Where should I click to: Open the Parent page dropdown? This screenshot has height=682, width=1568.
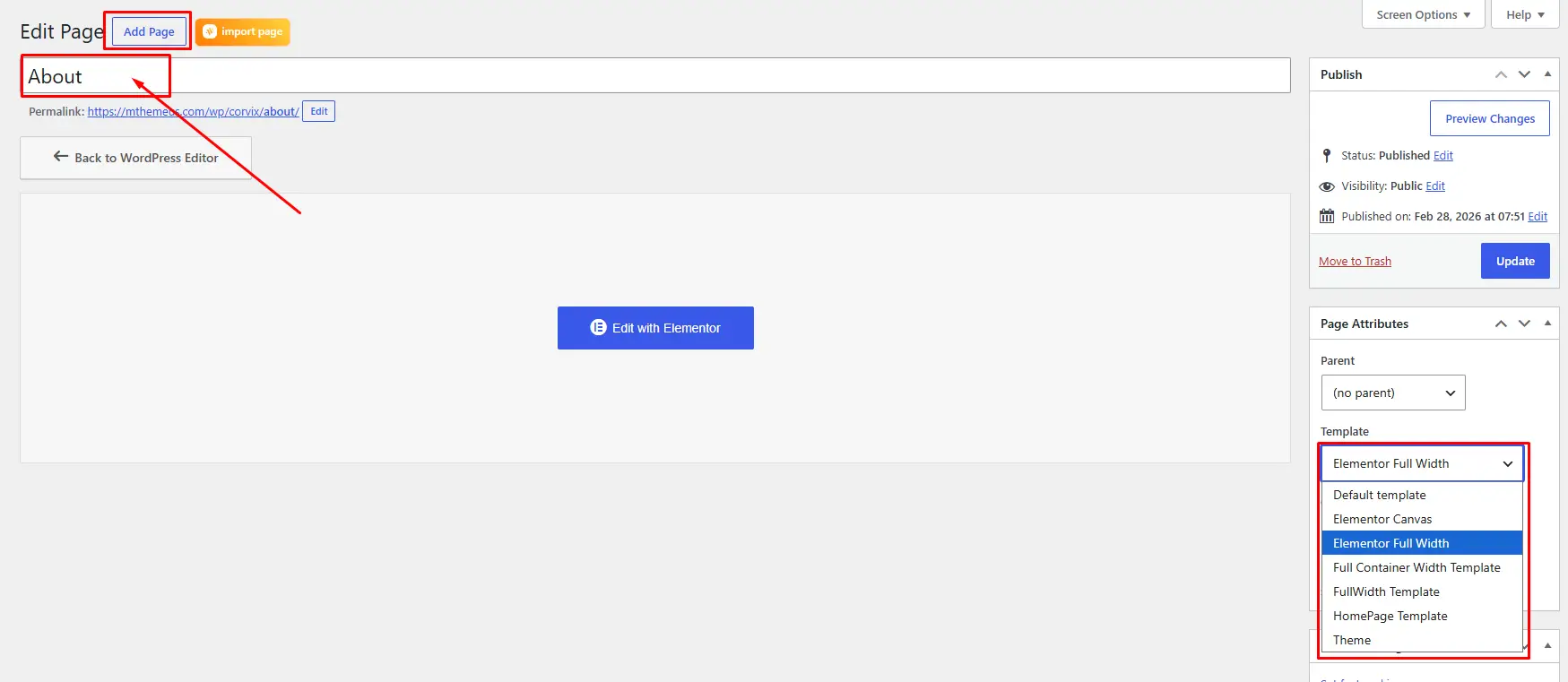[1393, 393]
